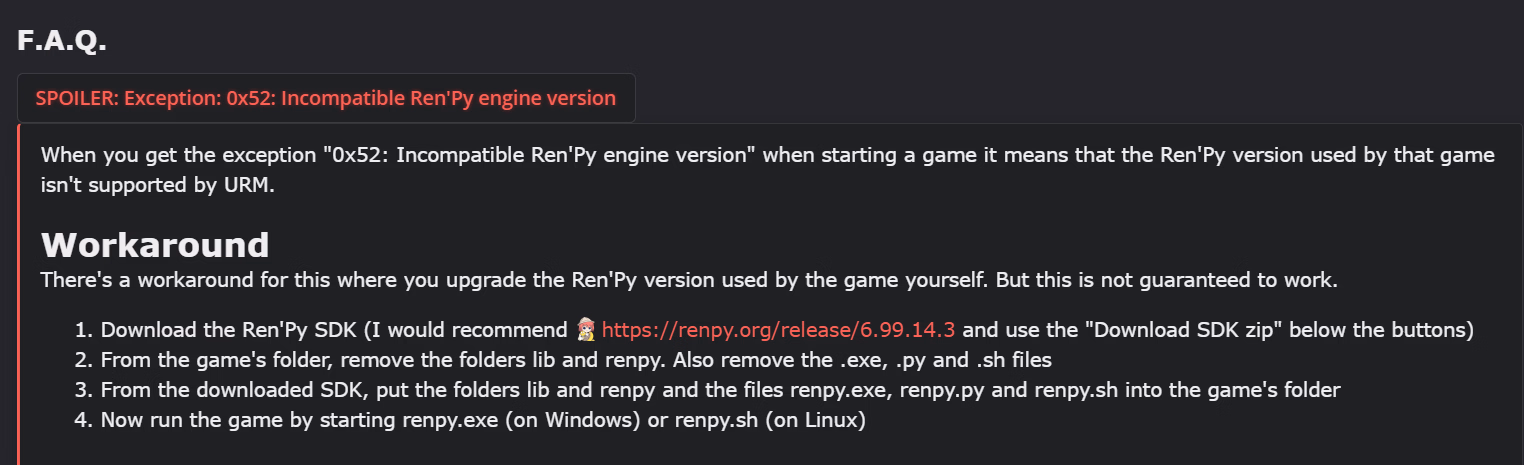Click the number 1 list marker
This screenshot has width=1524, height=465.
[x=83, y=330]
